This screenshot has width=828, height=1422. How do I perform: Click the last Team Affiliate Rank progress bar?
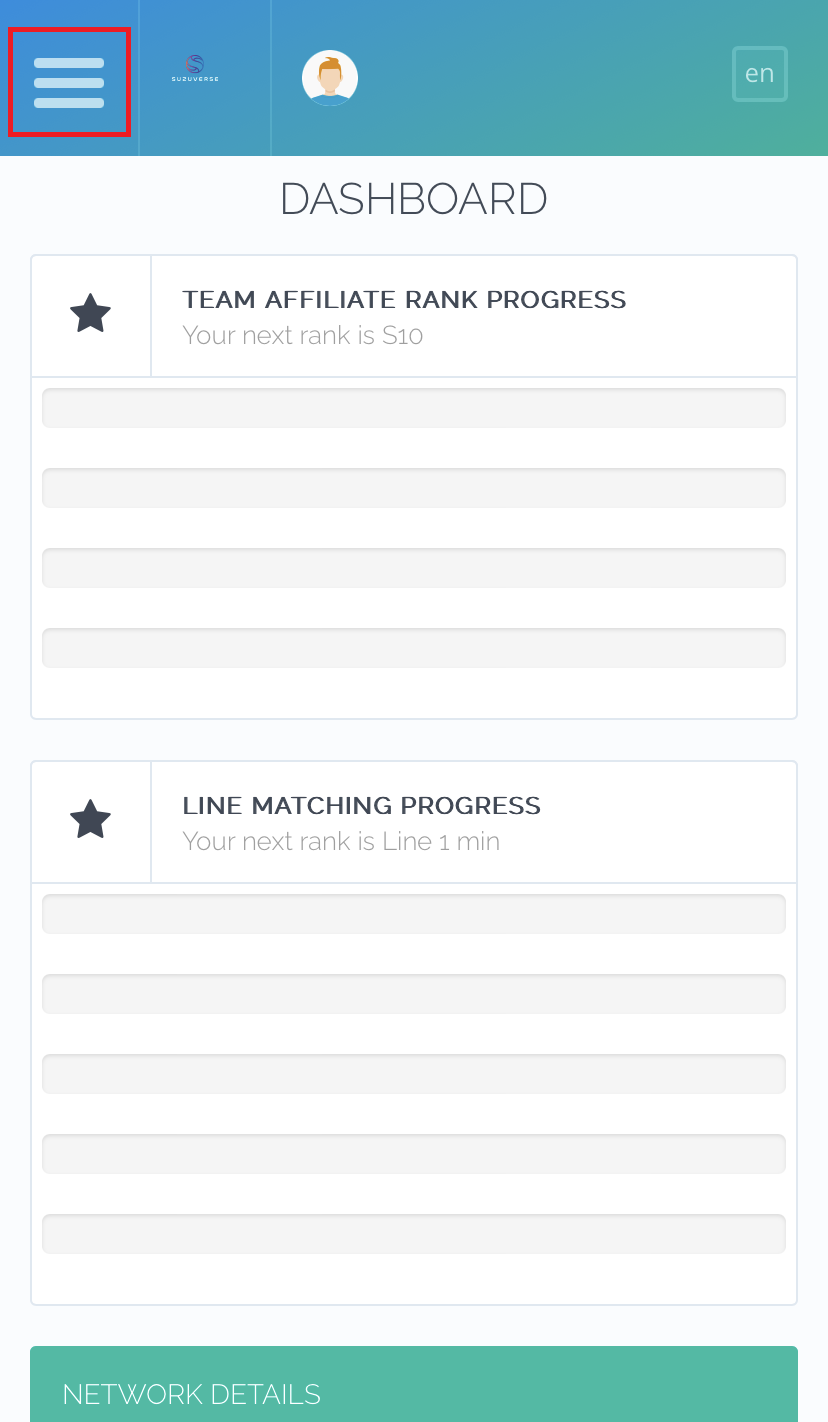point(414,648)
